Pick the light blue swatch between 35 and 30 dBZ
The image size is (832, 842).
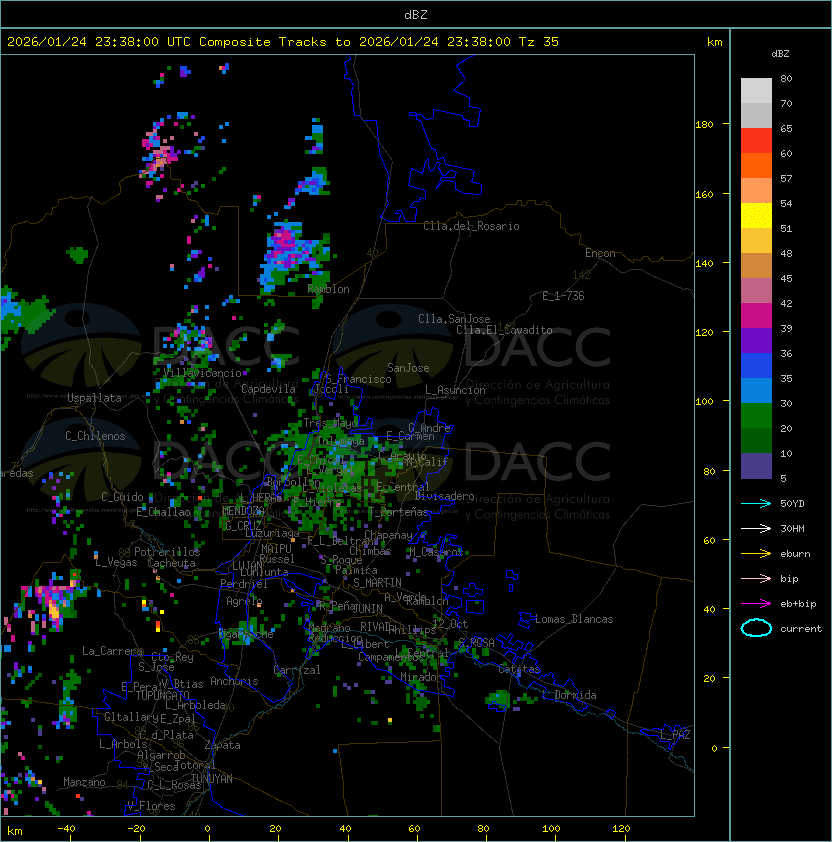[x=756, y=391]
